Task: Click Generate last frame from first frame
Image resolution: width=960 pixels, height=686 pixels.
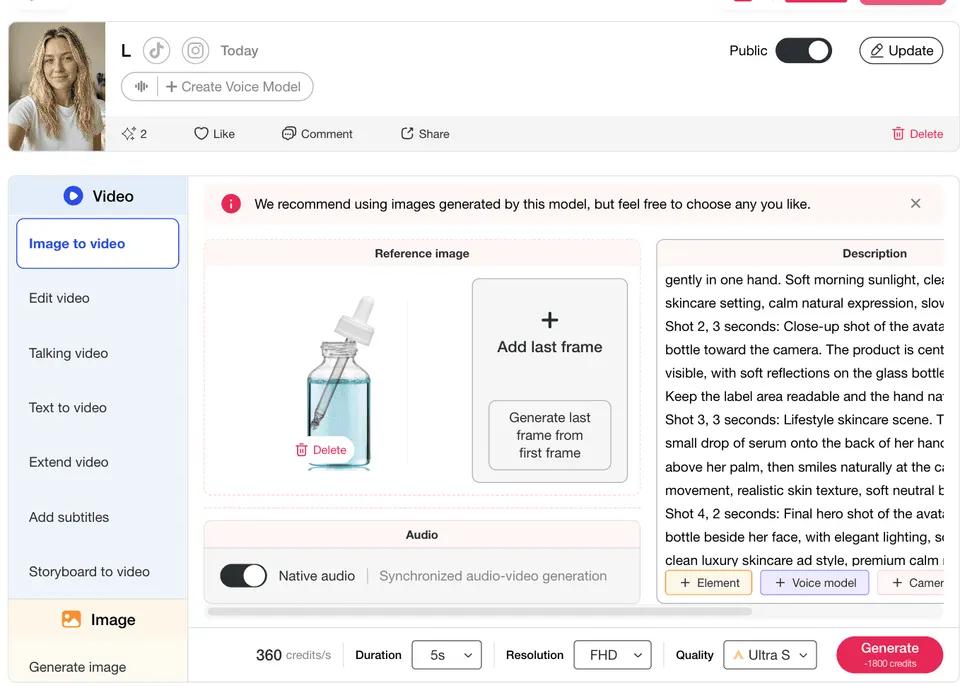Action: click(550, 435)
